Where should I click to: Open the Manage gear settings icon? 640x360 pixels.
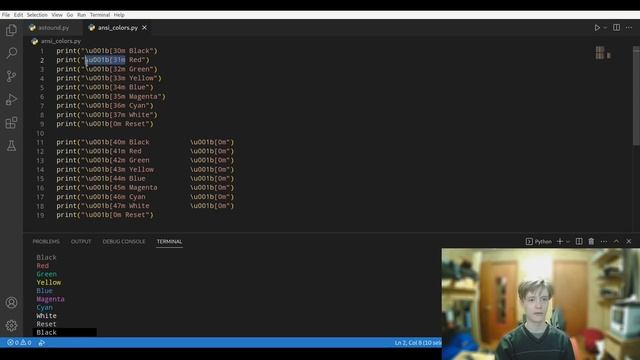[x=11, y=325]
